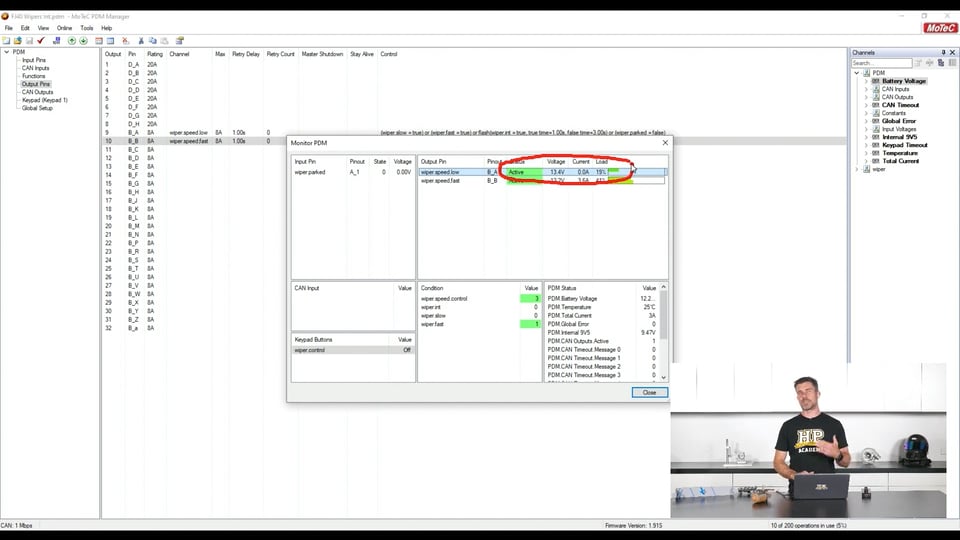
Task: Select CAN Inputs in the left PDM tree
Action: (36, 68)
